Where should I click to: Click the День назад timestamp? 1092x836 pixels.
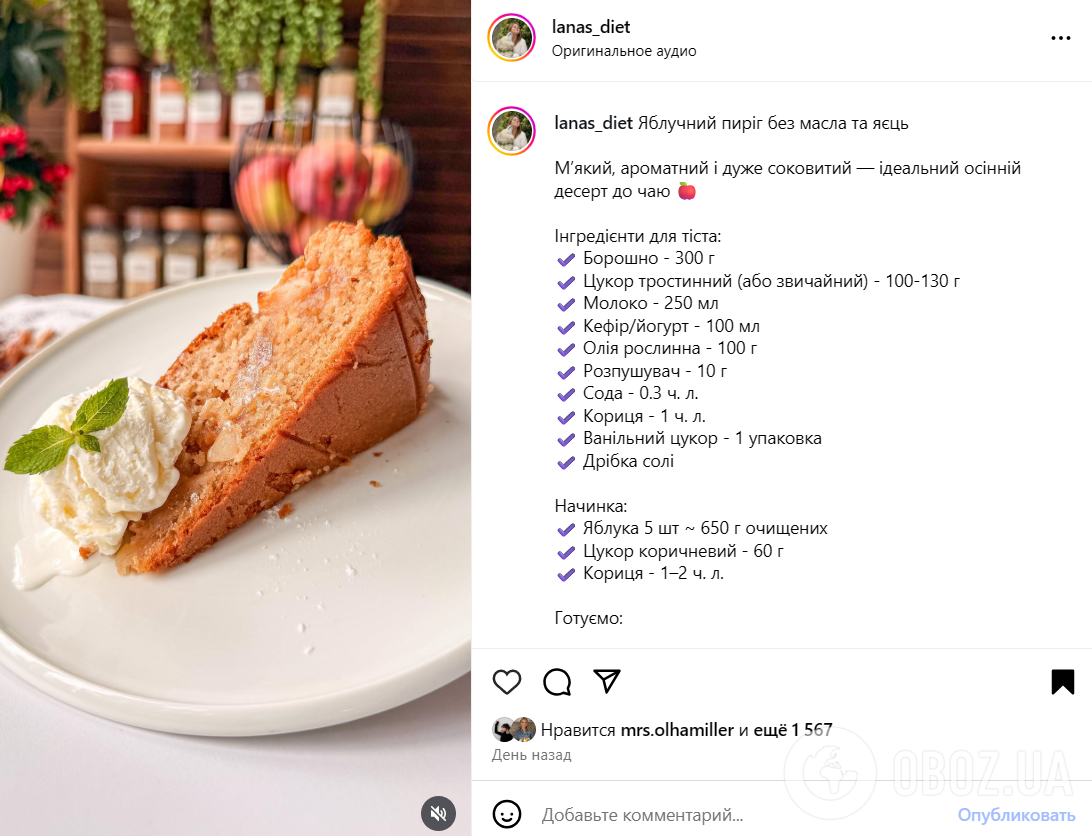tap(531, 755)
